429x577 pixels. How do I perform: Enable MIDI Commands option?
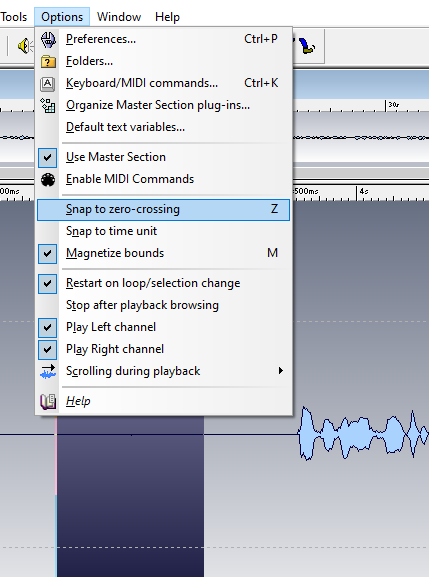pyautogui.click(x=163, y=179)
